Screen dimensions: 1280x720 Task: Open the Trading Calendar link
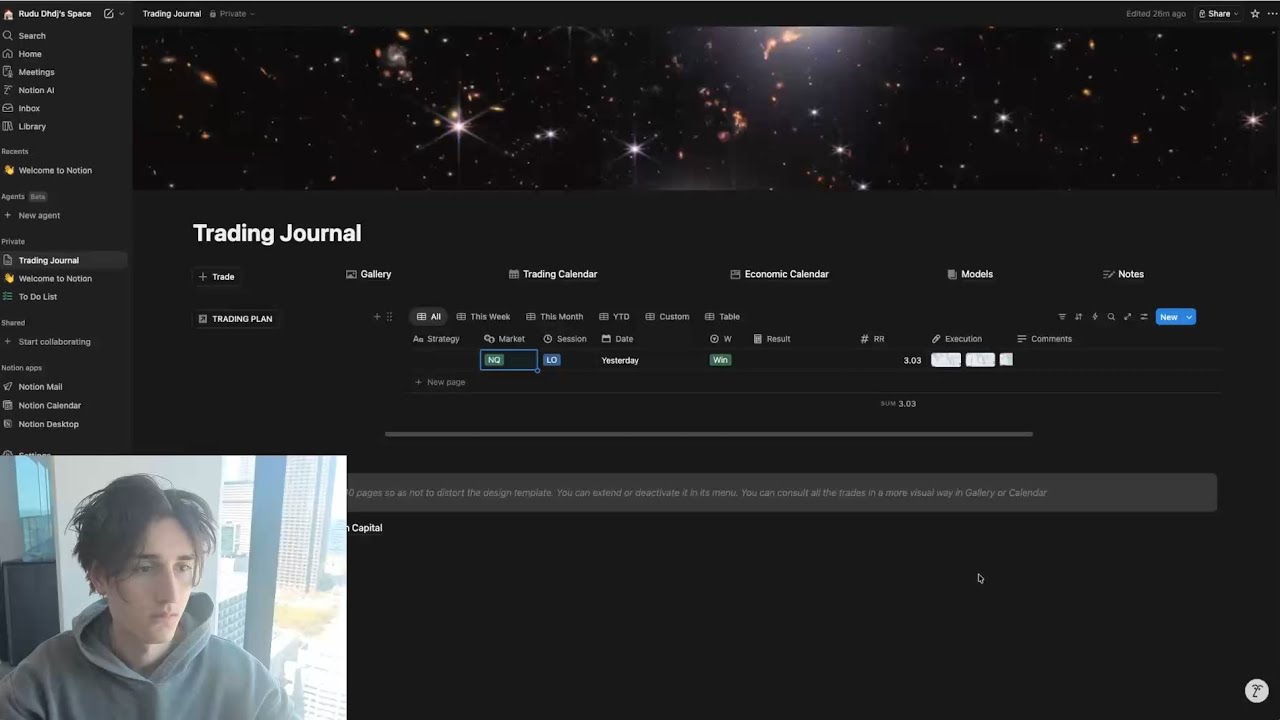pos(553,274)
